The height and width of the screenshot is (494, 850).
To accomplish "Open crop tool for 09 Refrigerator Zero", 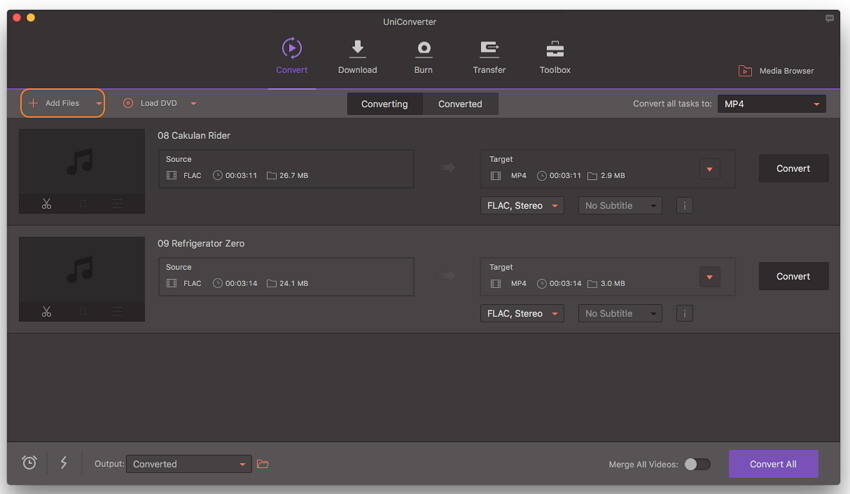I will pos(83,312).
